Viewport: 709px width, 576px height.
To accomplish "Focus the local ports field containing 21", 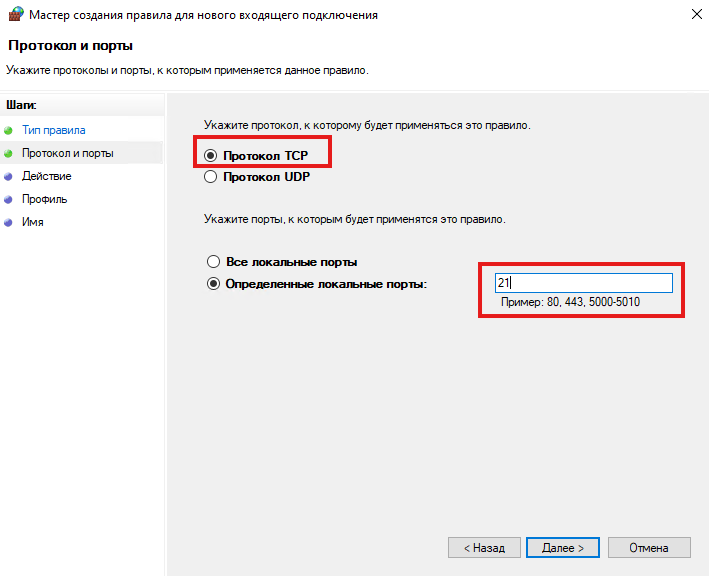I will pyautogui.click(x=583, y=284).
